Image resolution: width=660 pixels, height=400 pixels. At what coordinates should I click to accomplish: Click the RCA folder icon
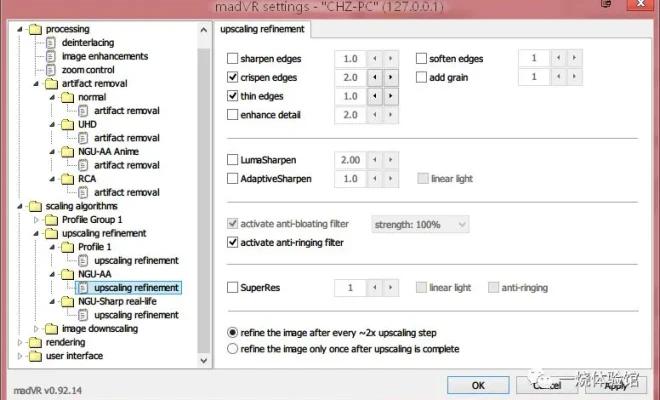[x=68, y=179]
